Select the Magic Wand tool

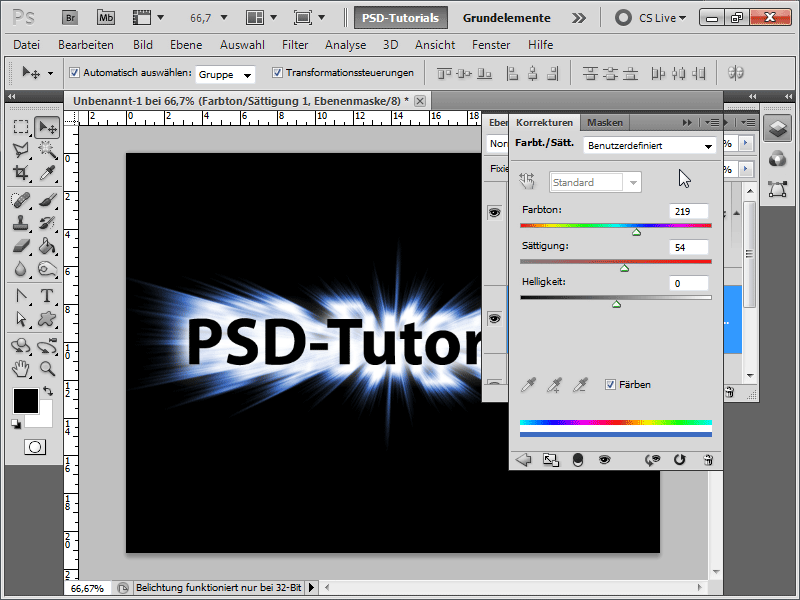tap(47, 149)
